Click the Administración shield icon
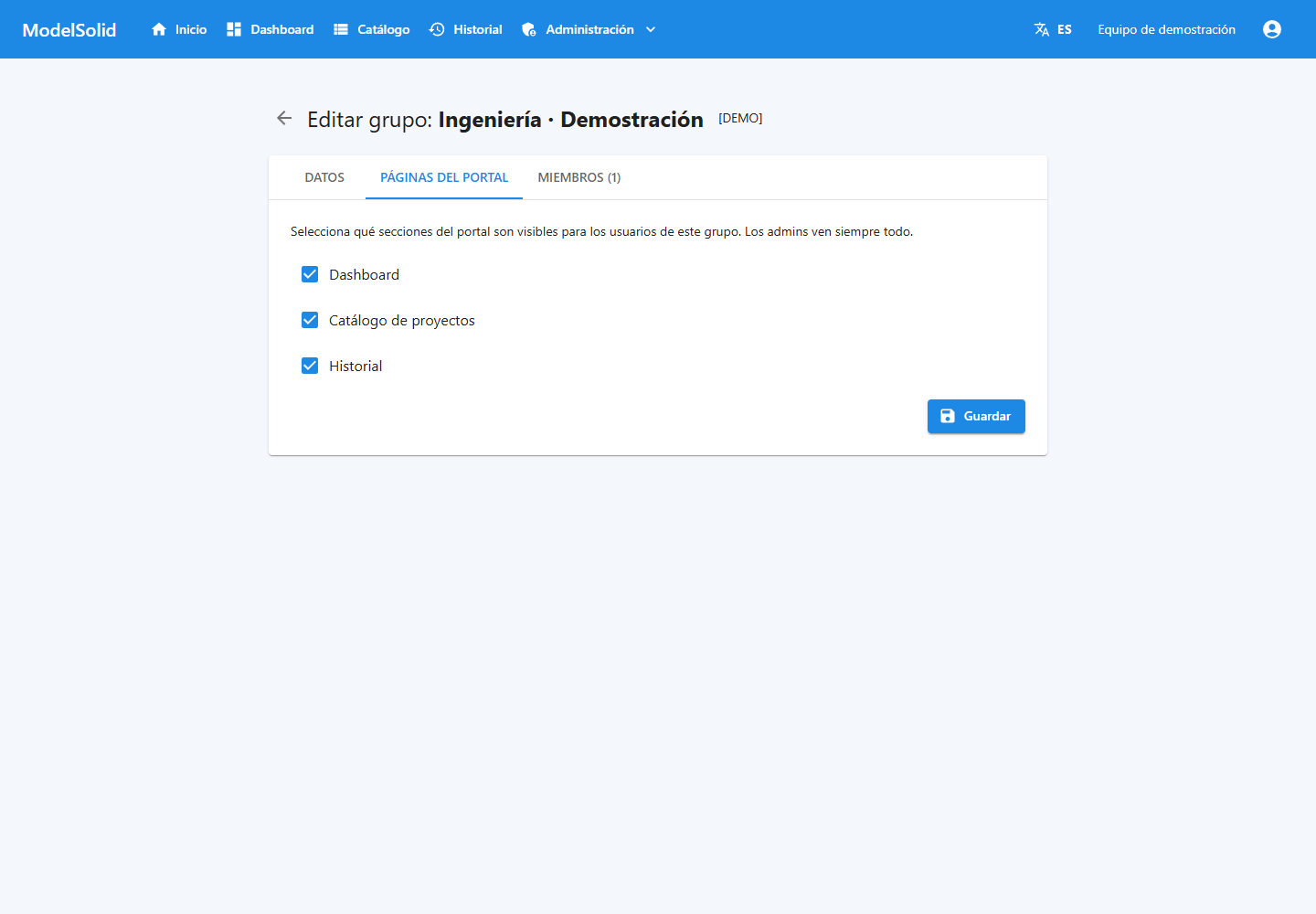The height and width of the screenshot is (914, 1316). point(529,29)
